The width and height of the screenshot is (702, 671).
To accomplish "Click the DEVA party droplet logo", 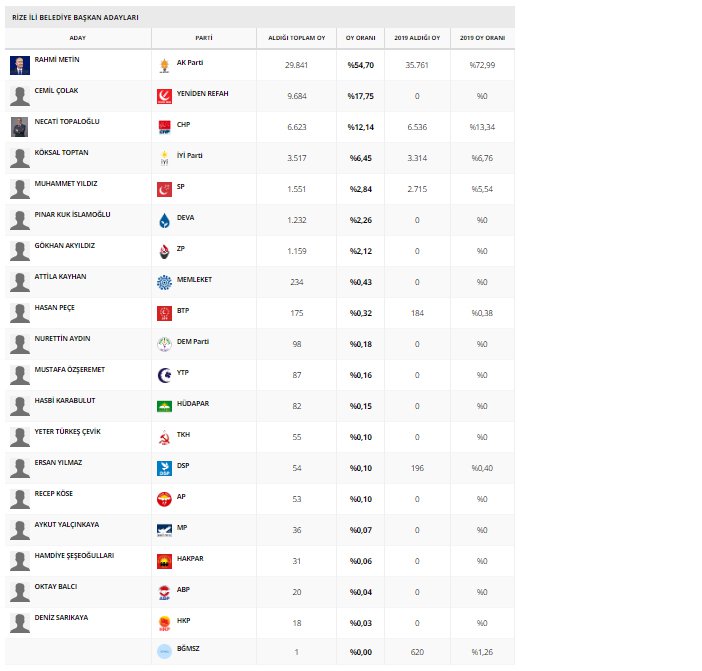I will 165,220.
